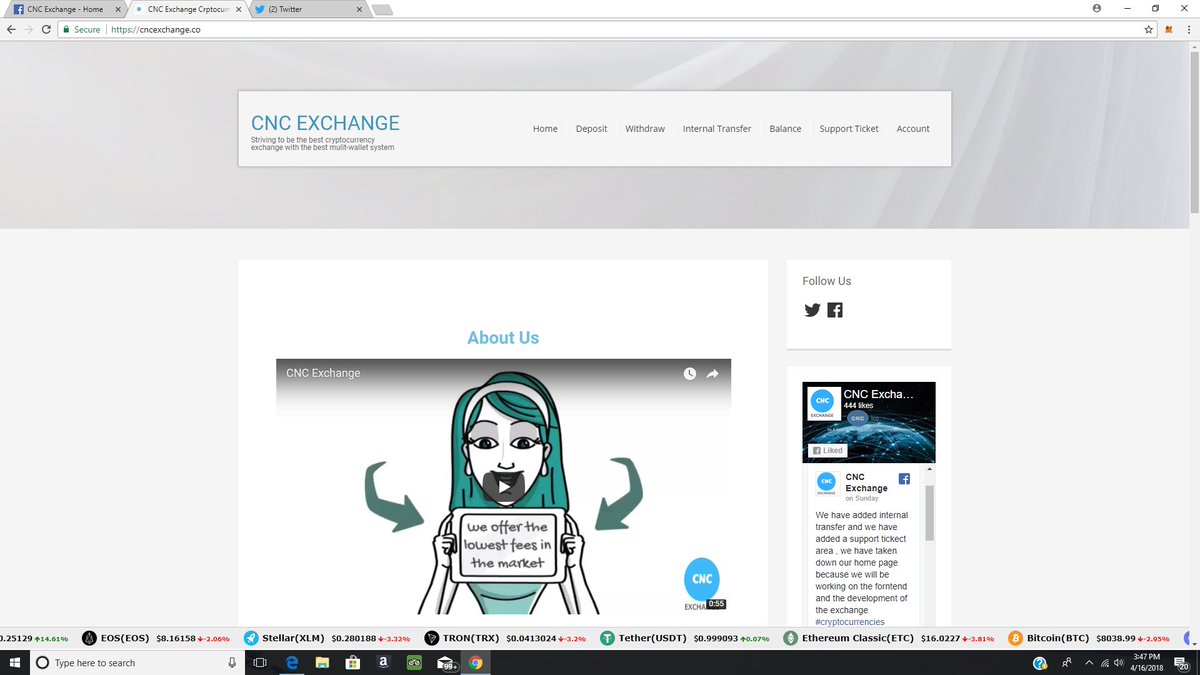This screenshot has height=675, width=1200.
Task: Open the Account menu item
Action: point(913,129)
